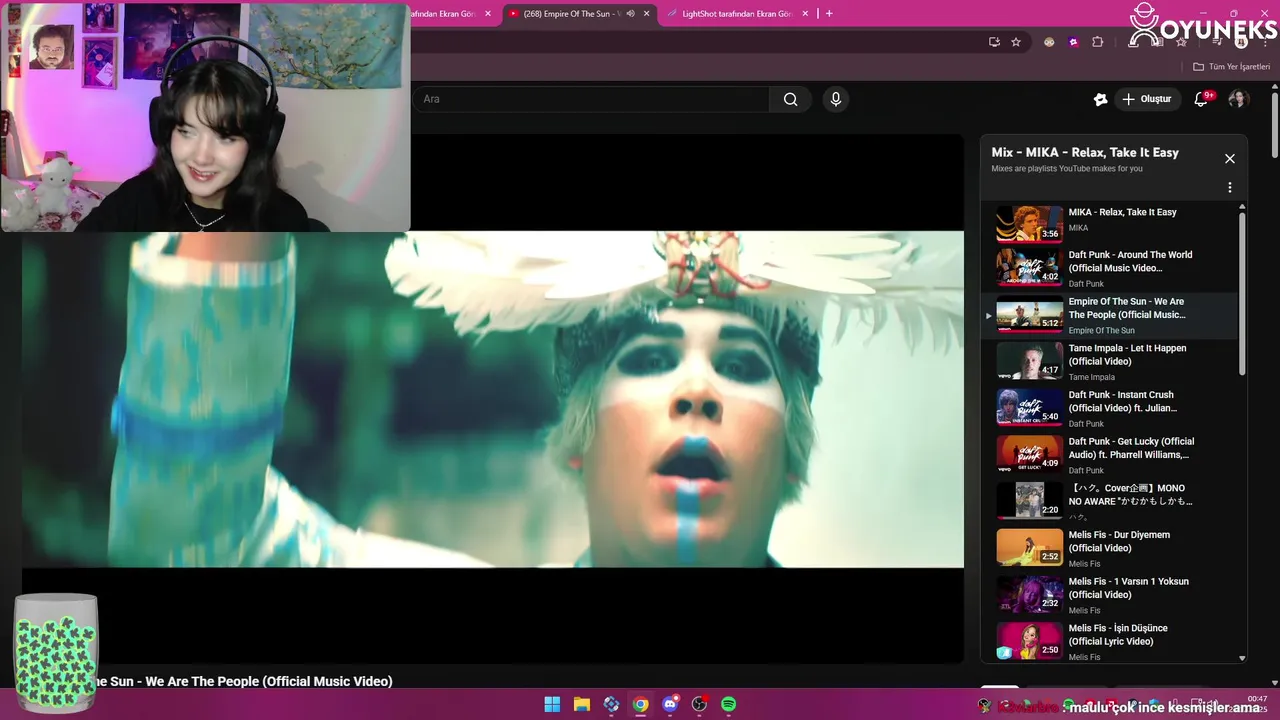
Task: Click the Chrome taskbar icon
Action: click(641, 704)
